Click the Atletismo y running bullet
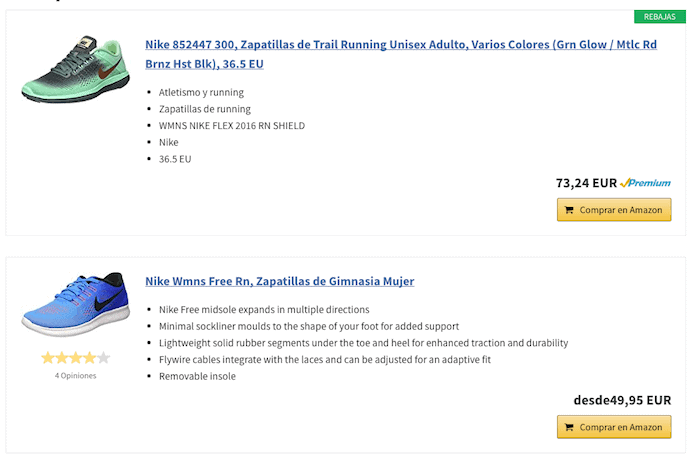This screenshot has height=463, width=700. coord(201,92)
